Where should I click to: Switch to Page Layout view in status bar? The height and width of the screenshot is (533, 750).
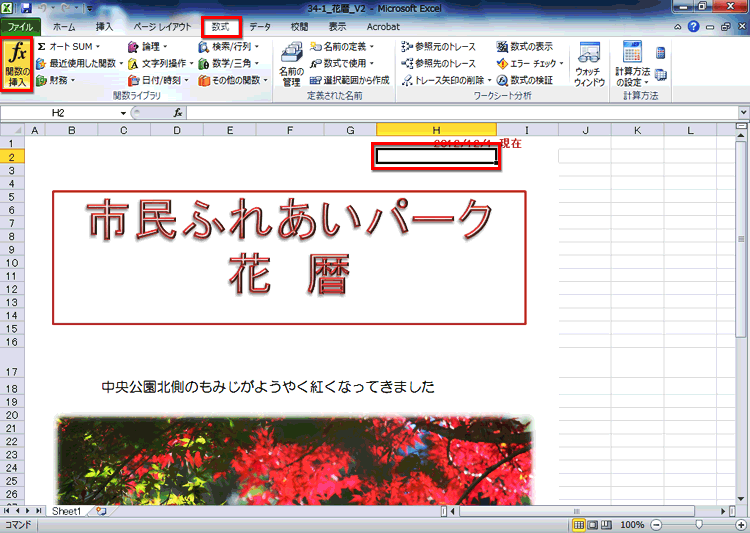pyautogui.click(x=593, y=525)
